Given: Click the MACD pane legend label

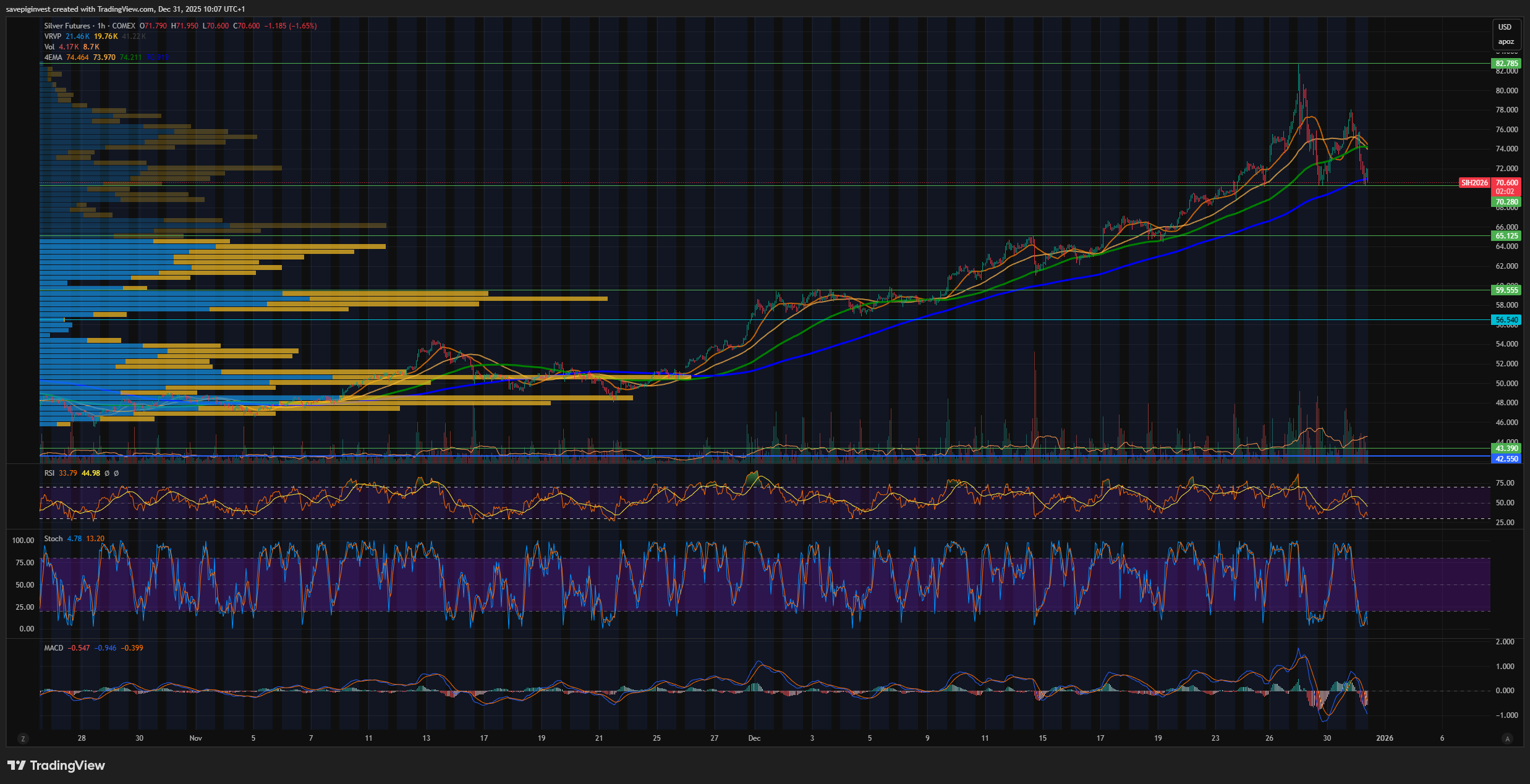Looking at the screenshot, I should pyautogui.click(x=54, y=648).
